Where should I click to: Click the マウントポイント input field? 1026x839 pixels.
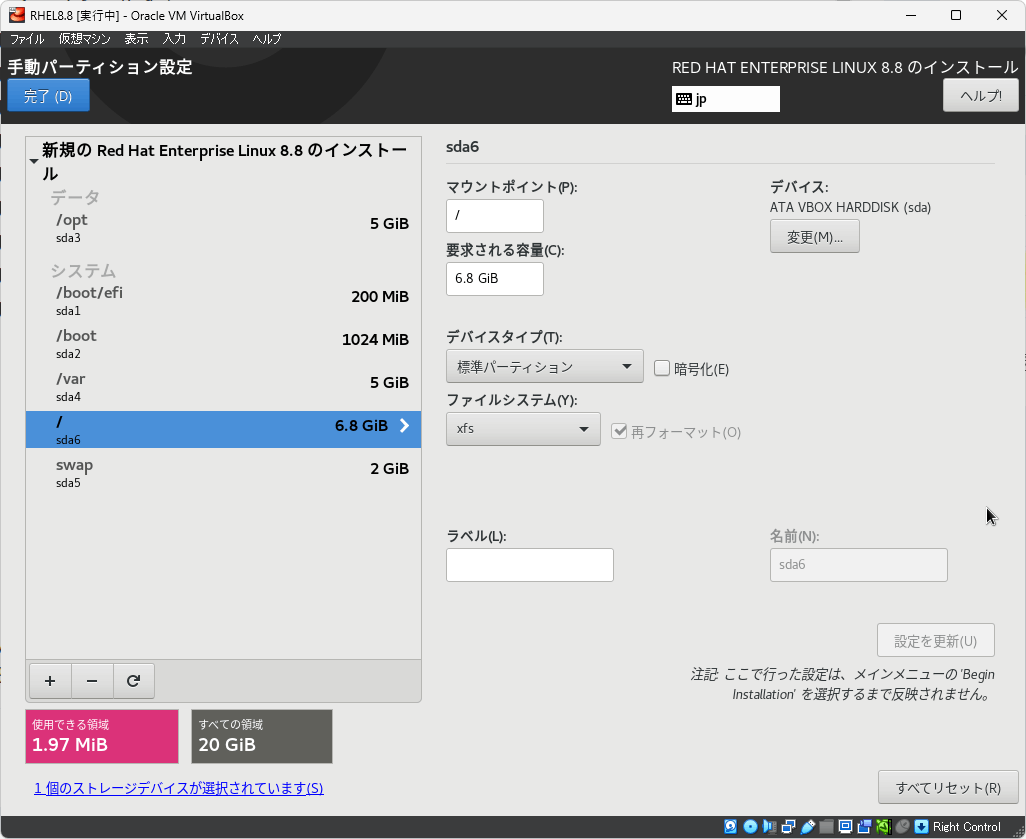495,215
